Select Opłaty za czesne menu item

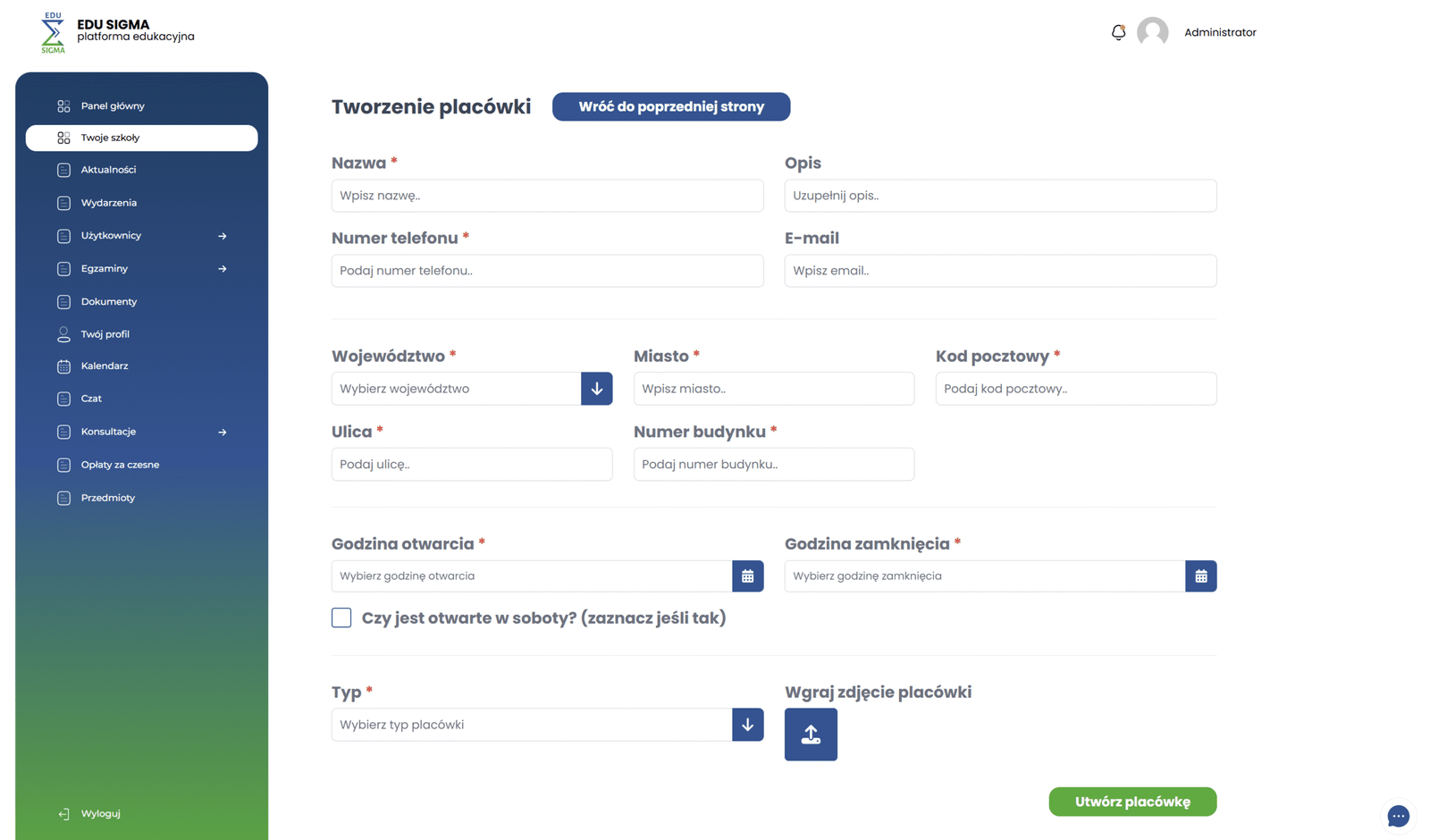pos(120,465)
